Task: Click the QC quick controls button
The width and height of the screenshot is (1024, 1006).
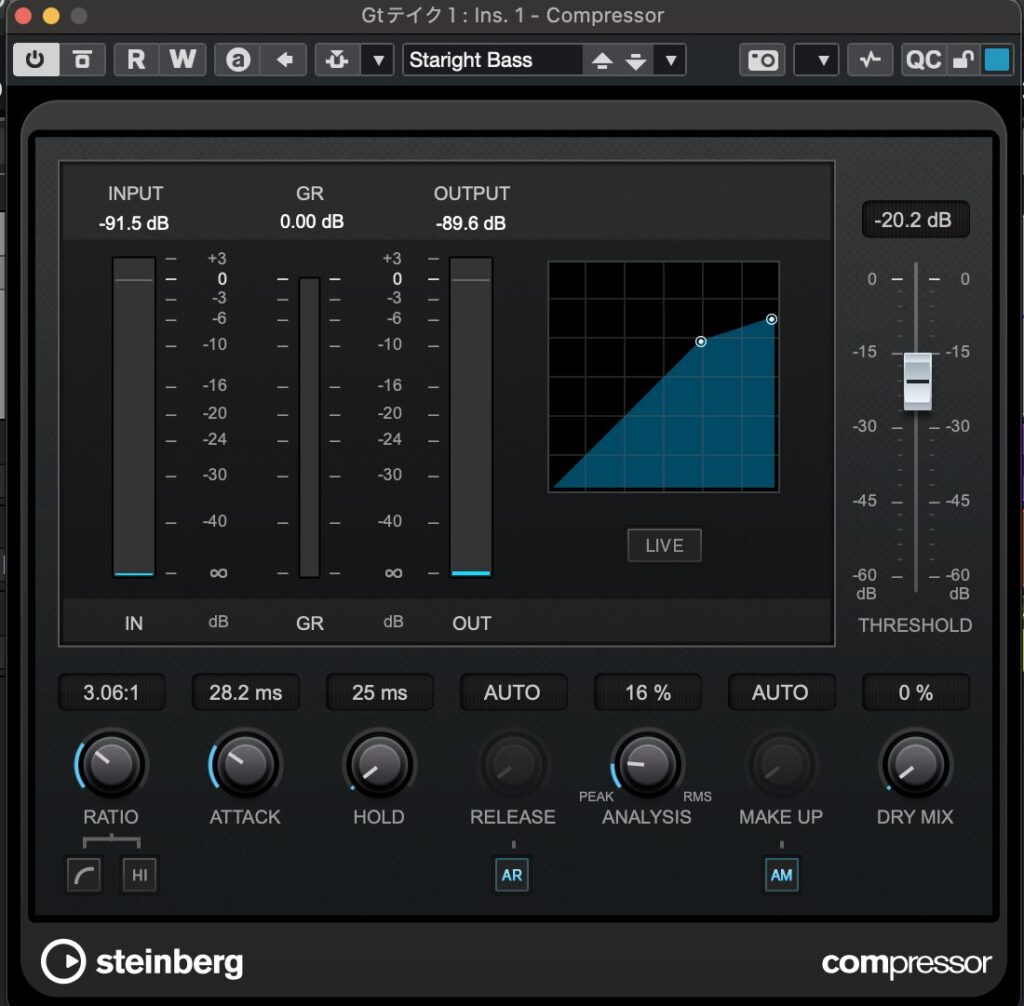Action: [922, 60]
